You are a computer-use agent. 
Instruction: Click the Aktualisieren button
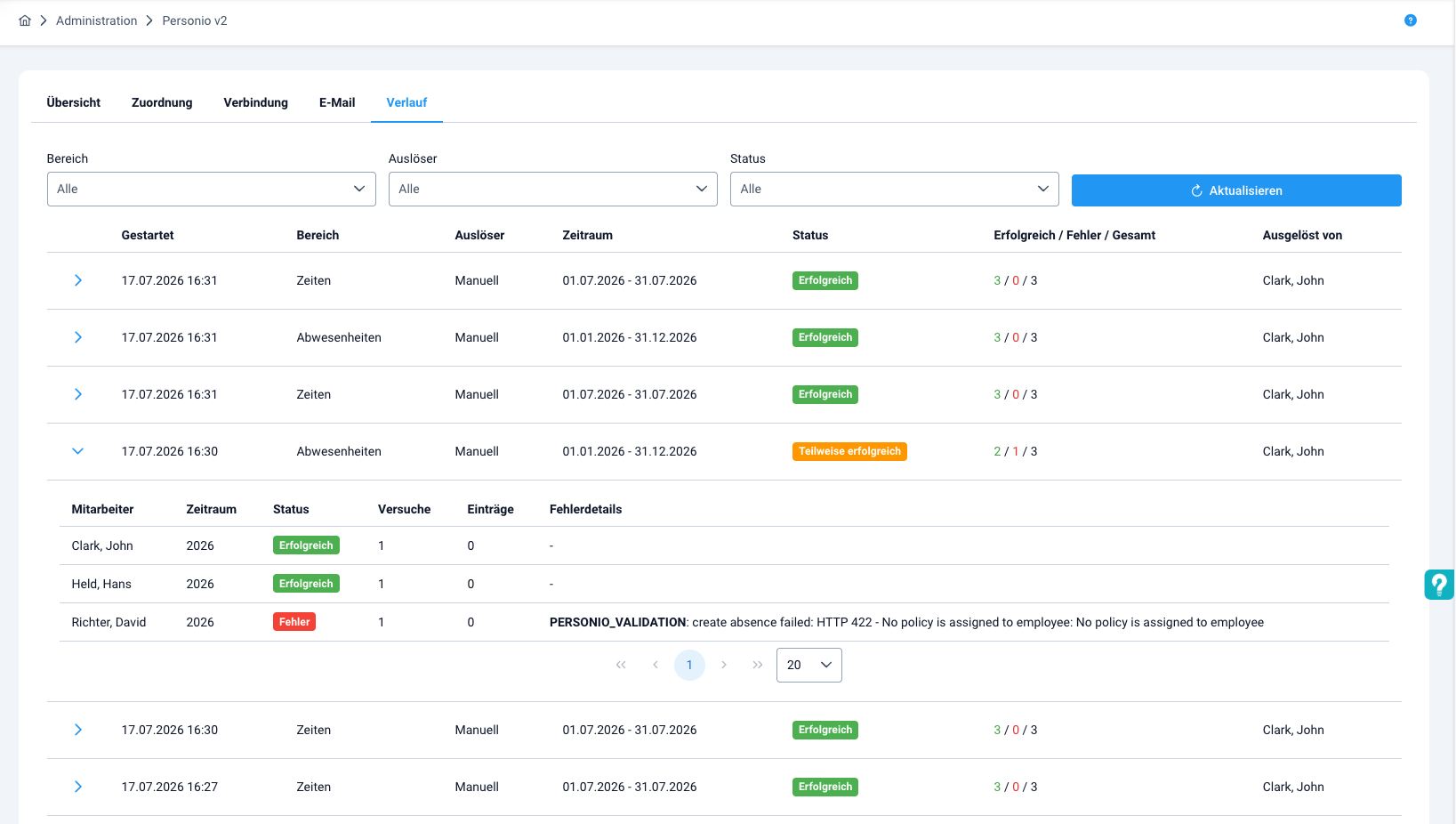[1236, 190]
